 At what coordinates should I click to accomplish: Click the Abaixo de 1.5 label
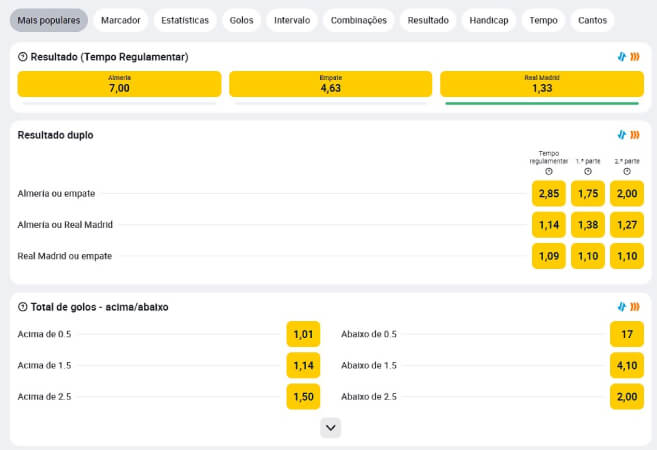click(x=369, y=365)
